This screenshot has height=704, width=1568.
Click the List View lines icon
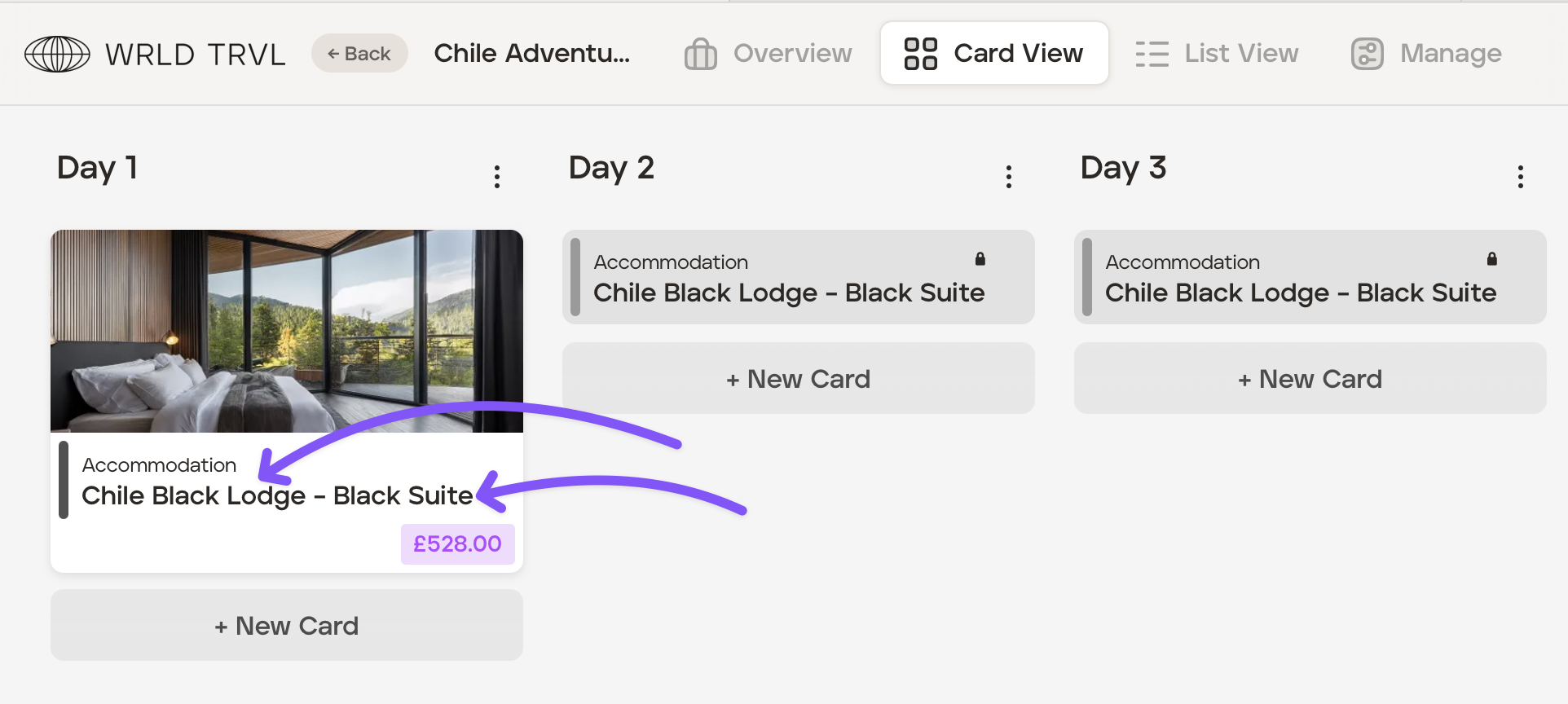(x=1152, y=54)
